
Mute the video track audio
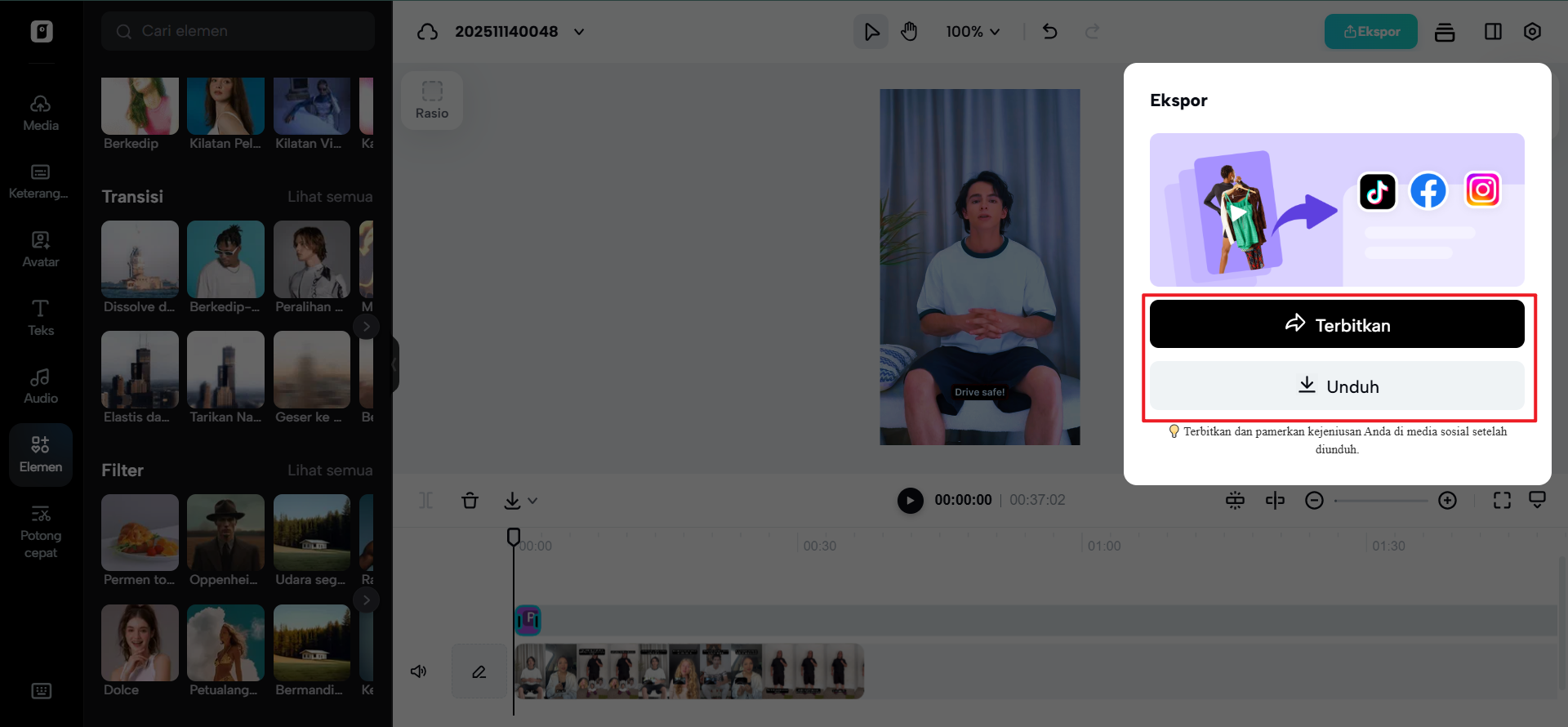click(x=419, y=671)
